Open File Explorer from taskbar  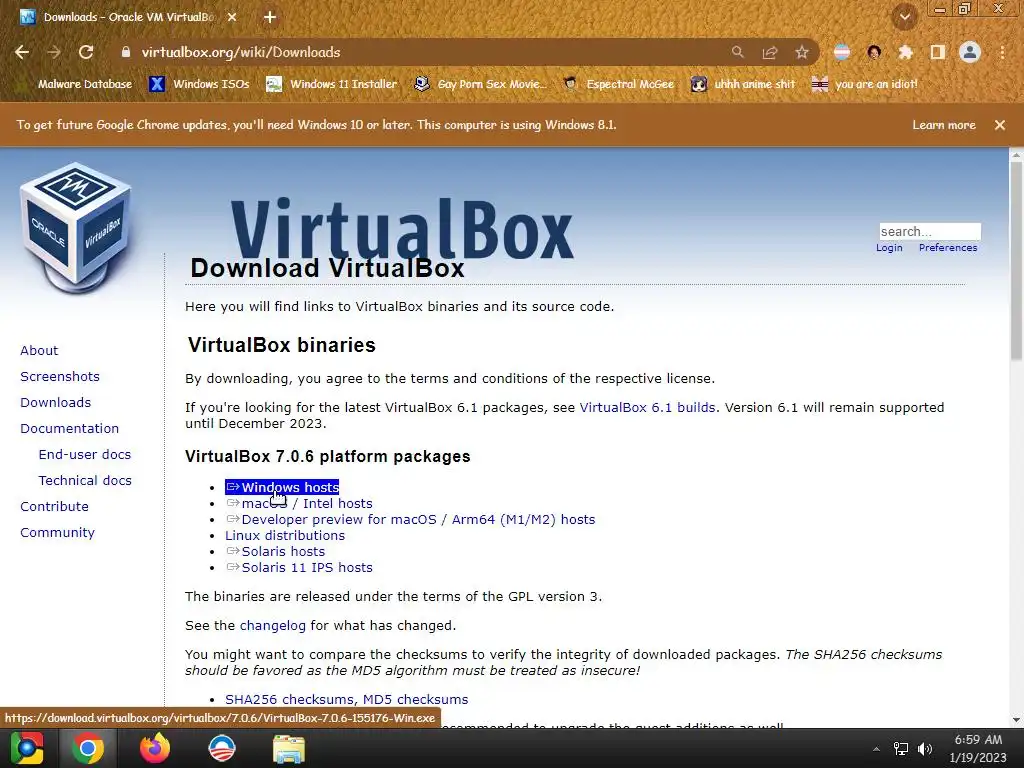click(x=288, y=749)
